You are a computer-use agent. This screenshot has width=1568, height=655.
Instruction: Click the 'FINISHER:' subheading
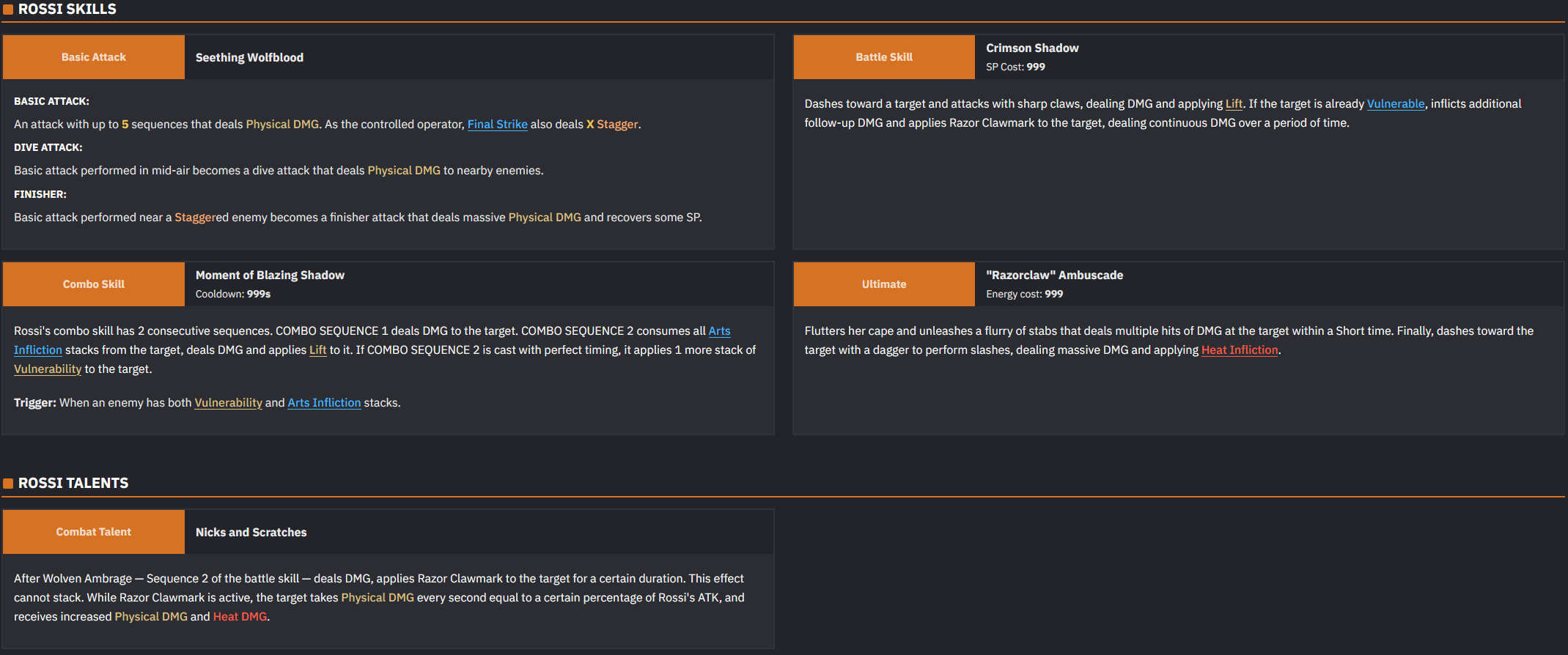click(40, 194)
